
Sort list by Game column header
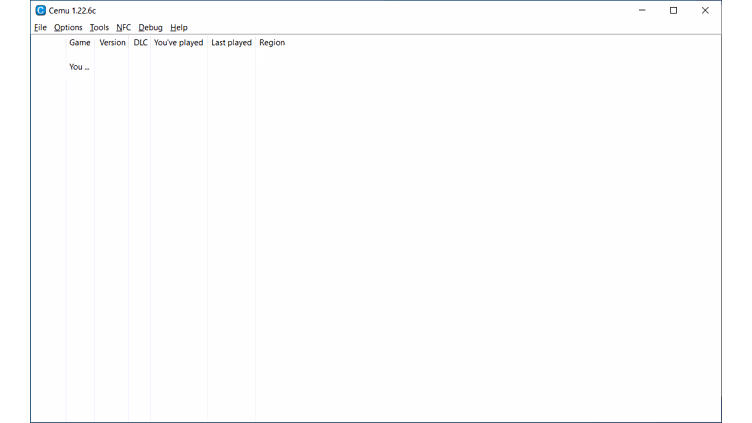pyautogui.click(x=80, y=43)
